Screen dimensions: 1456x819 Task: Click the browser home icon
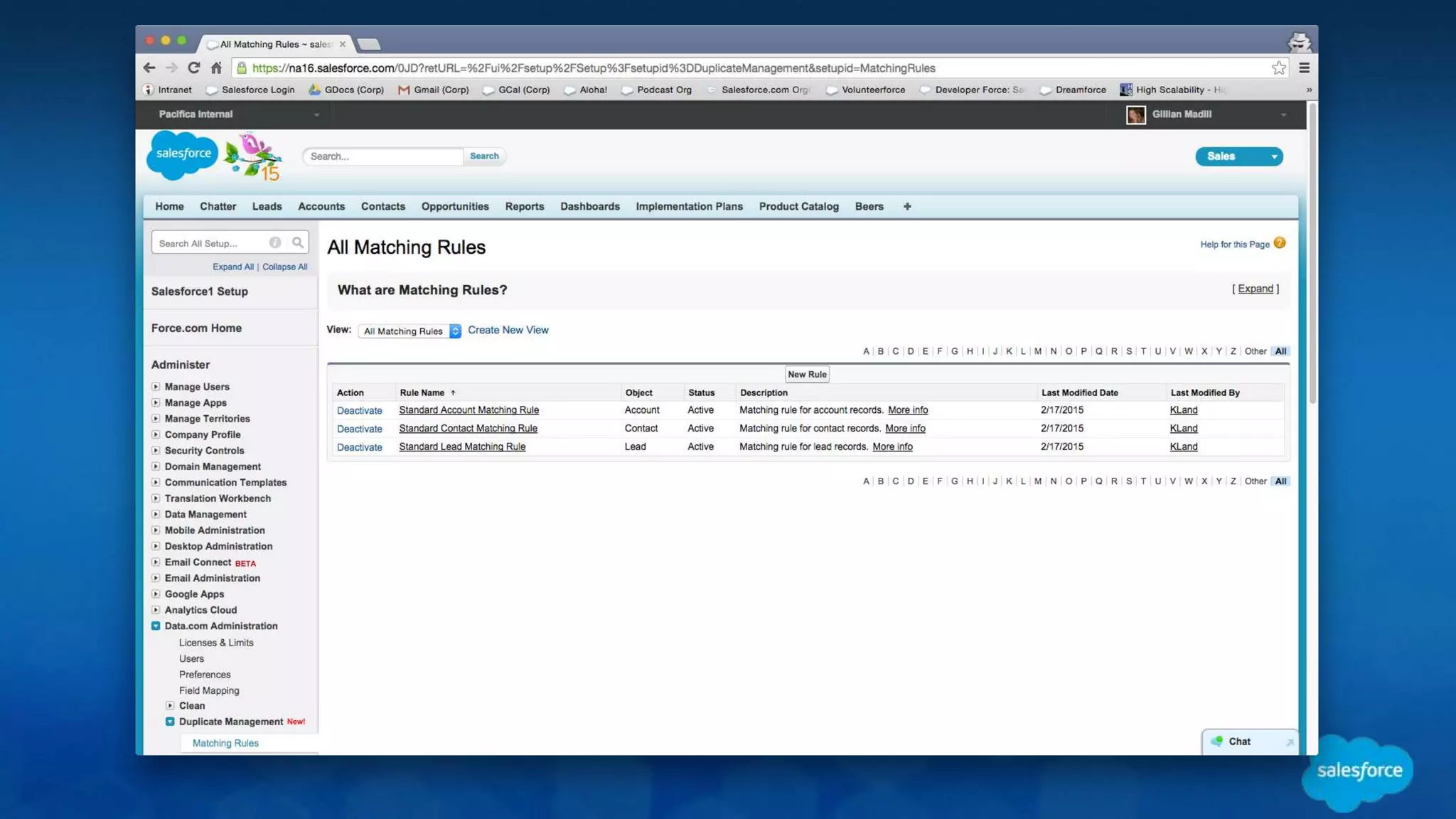click(216, 68)
